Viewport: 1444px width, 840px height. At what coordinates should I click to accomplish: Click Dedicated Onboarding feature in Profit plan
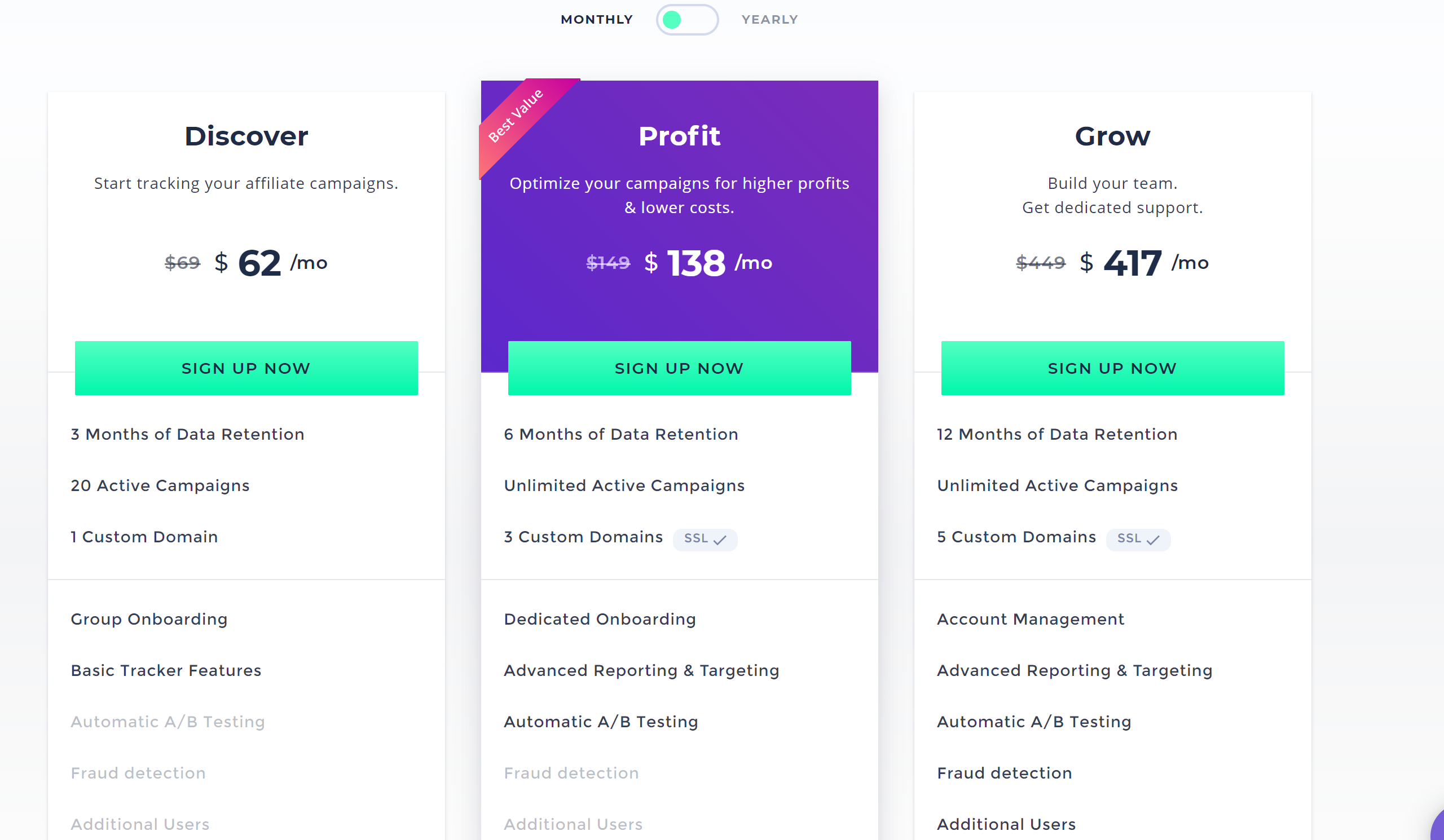(600, 619)
